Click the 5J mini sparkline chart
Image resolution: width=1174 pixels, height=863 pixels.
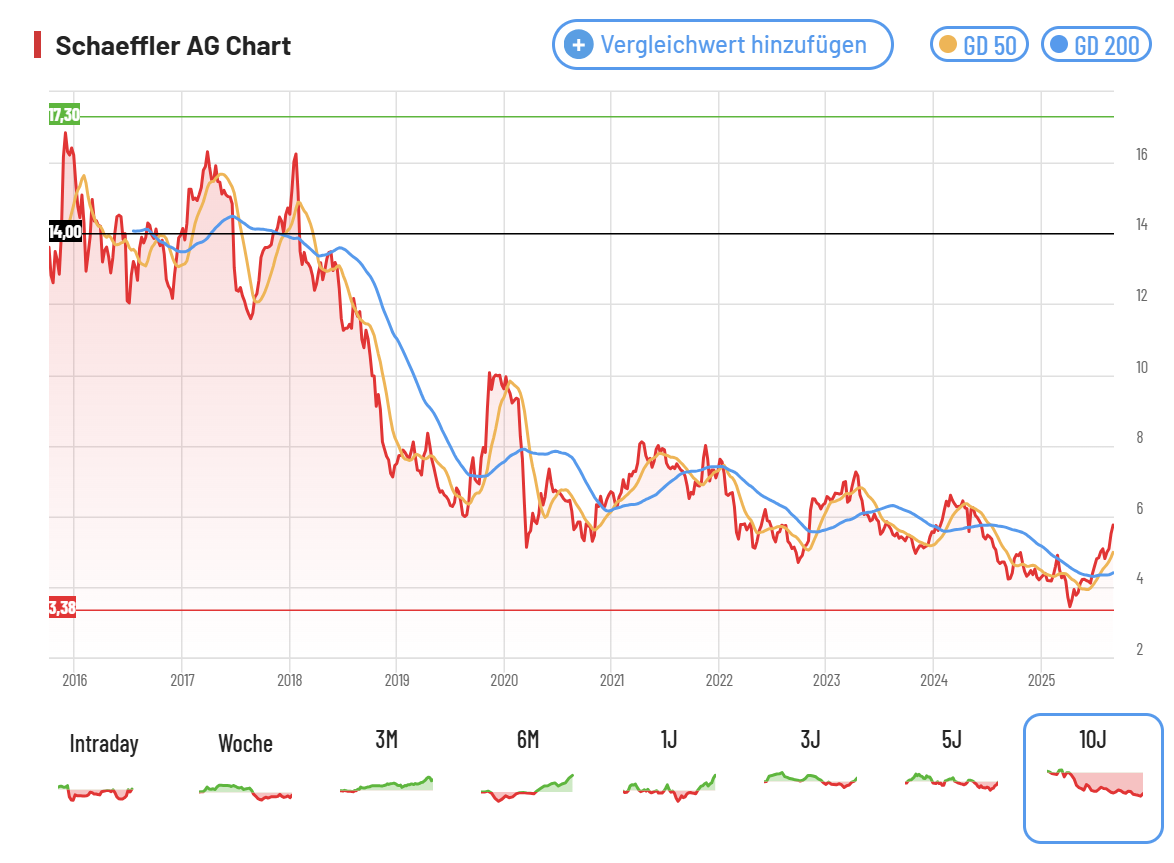click(x=952, y=781)
